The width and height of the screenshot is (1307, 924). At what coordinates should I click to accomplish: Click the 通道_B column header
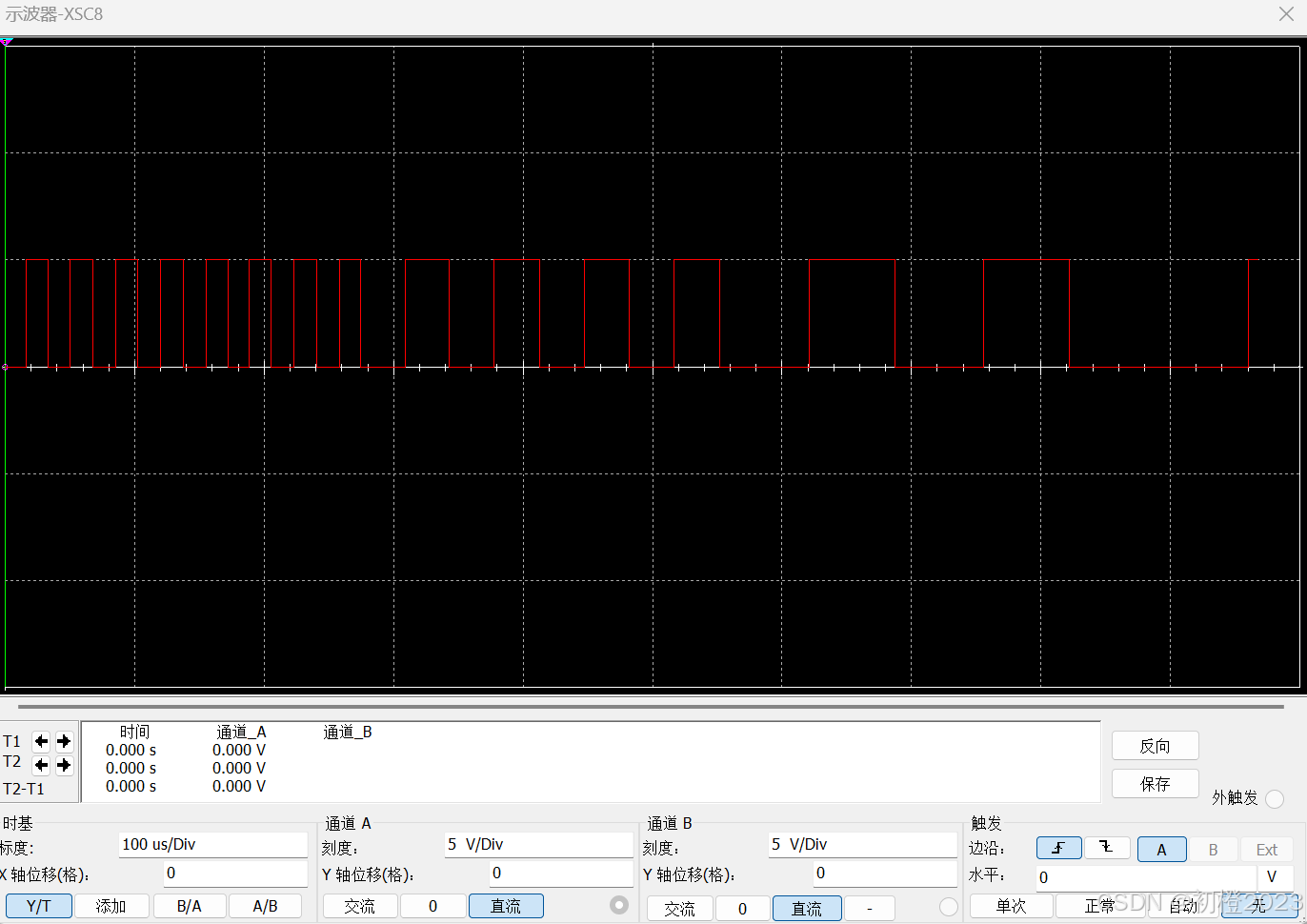(348, 732)
